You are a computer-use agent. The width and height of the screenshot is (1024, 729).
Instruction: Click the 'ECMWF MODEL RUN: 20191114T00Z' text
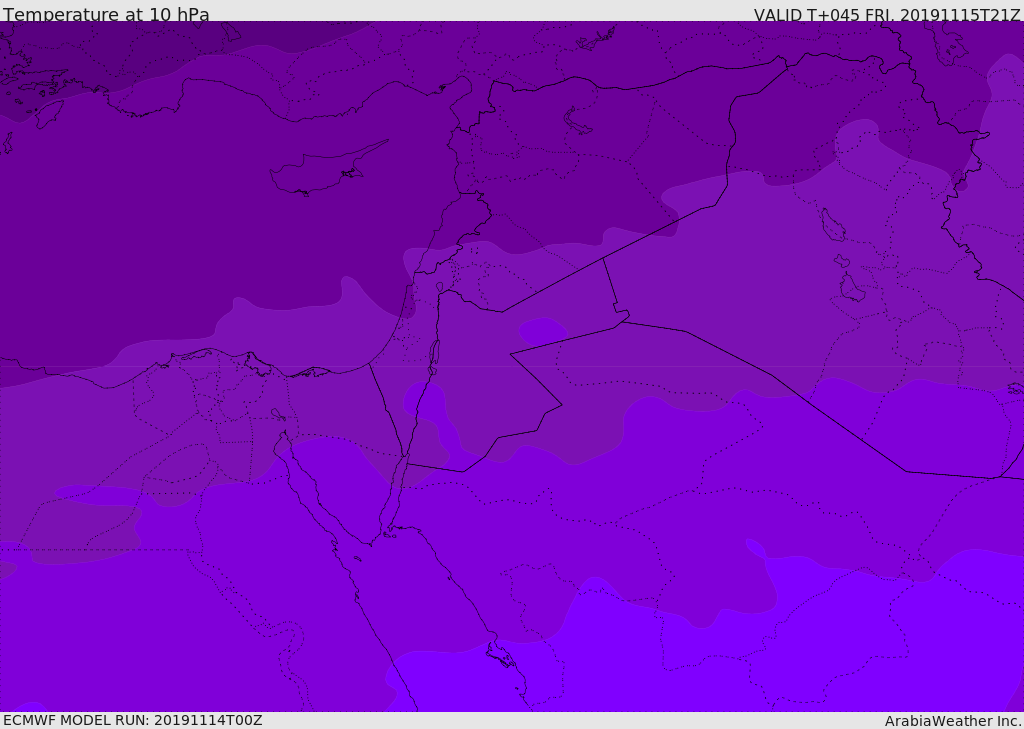click(x=133, y=720)
